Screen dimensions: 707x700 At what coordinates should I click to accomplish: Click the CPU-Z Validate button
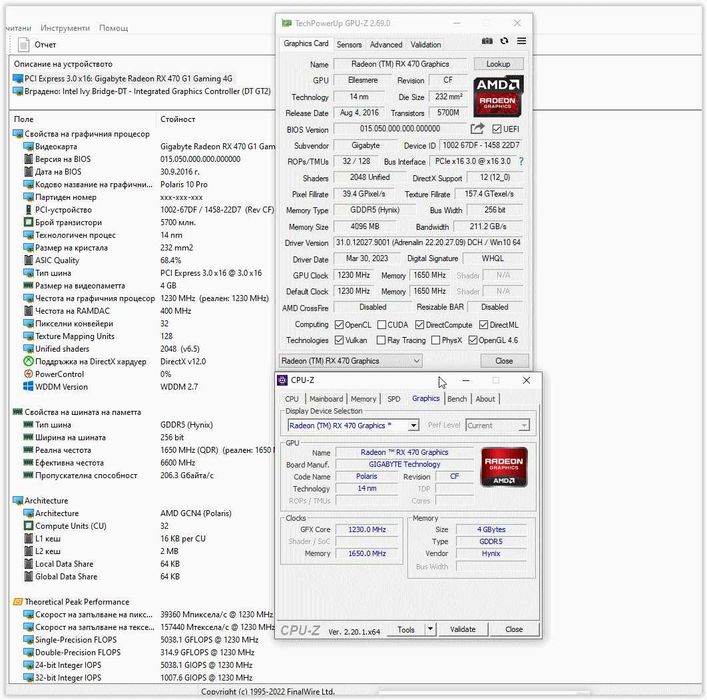(x=463, y=629)
